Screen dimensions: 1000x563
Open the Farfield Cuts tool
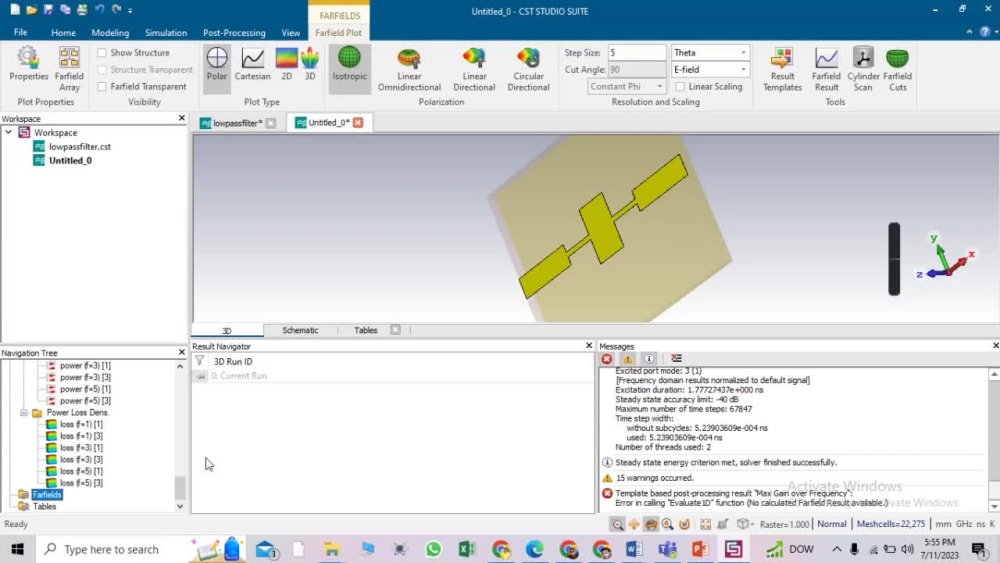point(897,69)
